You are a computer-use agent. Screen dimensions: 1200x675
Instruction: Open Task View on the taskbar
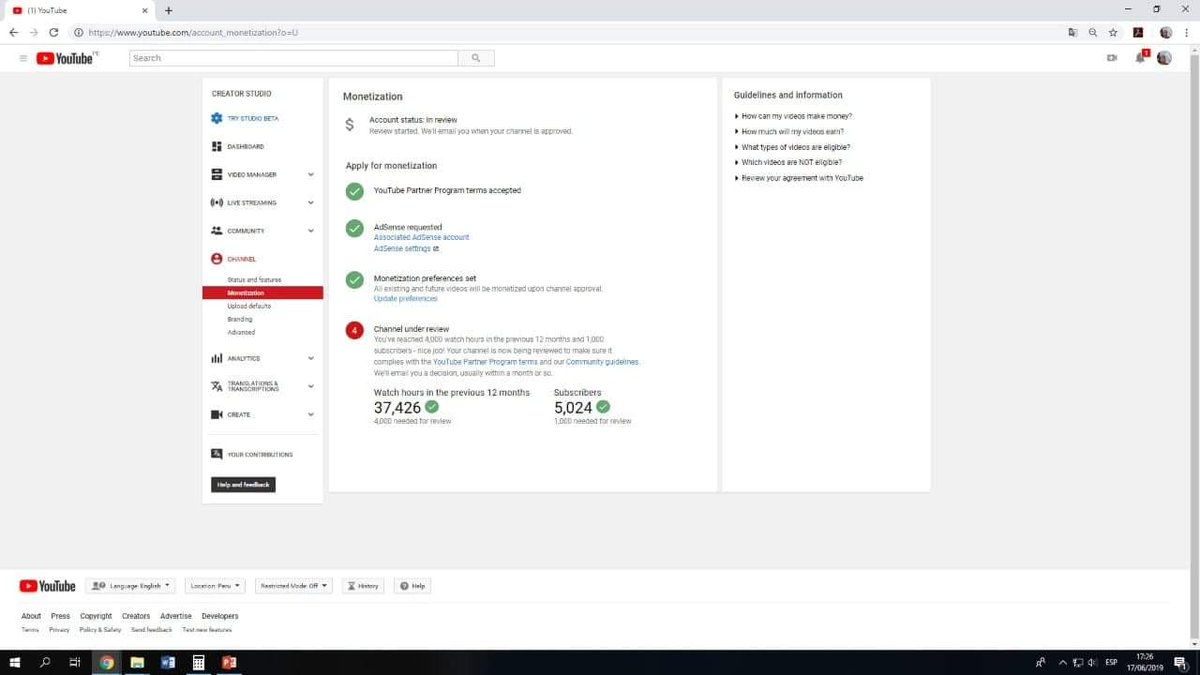[75, 662]
